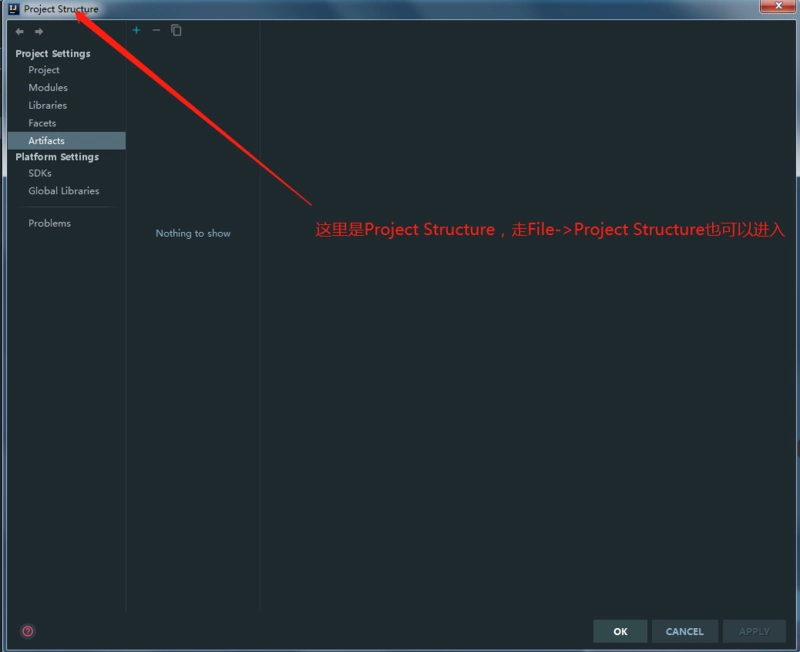Select Facets in the sidebar
This screenshot has height=652, width=800.
tap(42, 123)
